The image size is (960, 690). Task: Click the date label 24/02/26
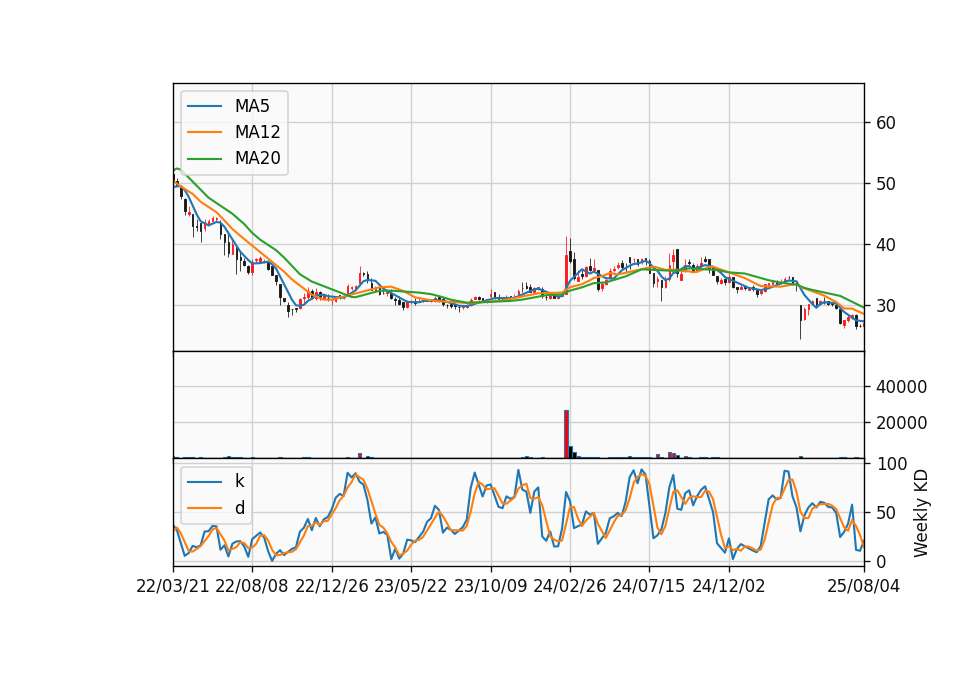(570, 587)
